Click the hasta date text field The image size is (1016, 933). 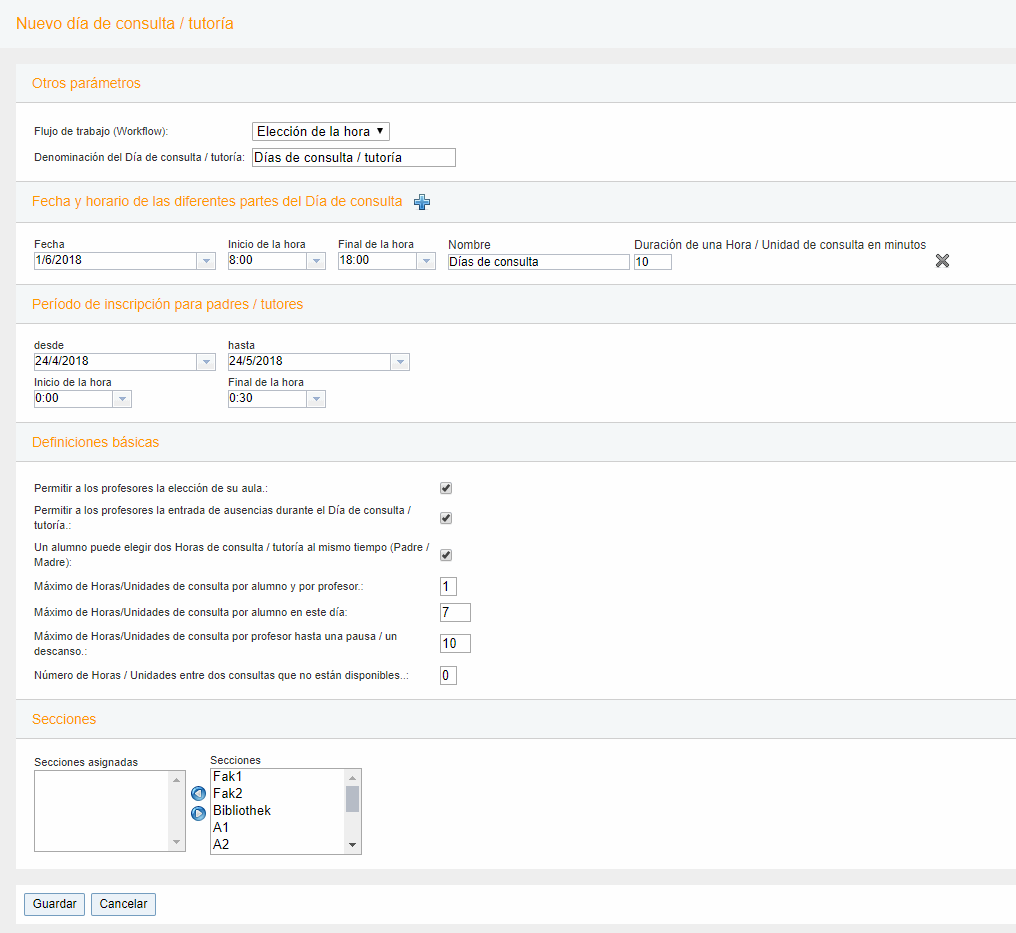[x=310, y=362]
